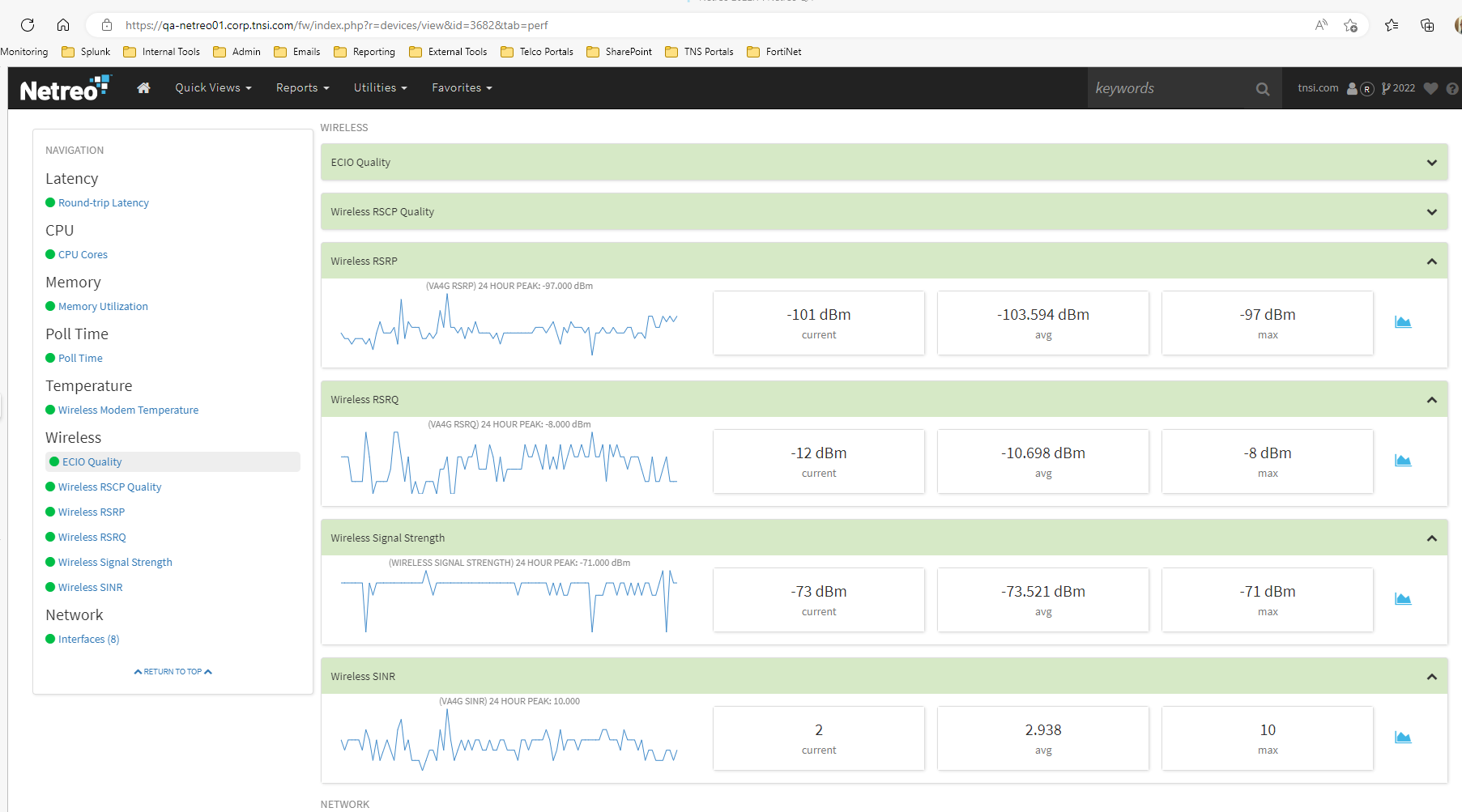The image size is (1462, 812).
Task: Go to Poll Time link
Action: tap(80, 359)
